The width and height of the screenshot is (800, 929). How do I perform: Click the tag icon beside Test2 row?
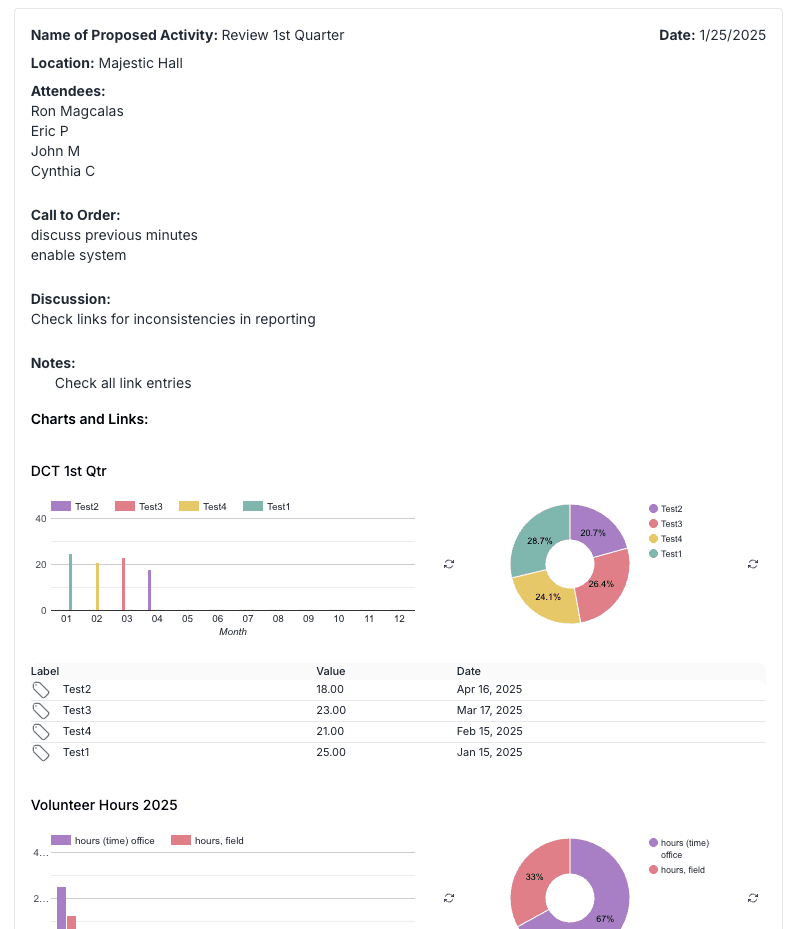click(41, 690)
